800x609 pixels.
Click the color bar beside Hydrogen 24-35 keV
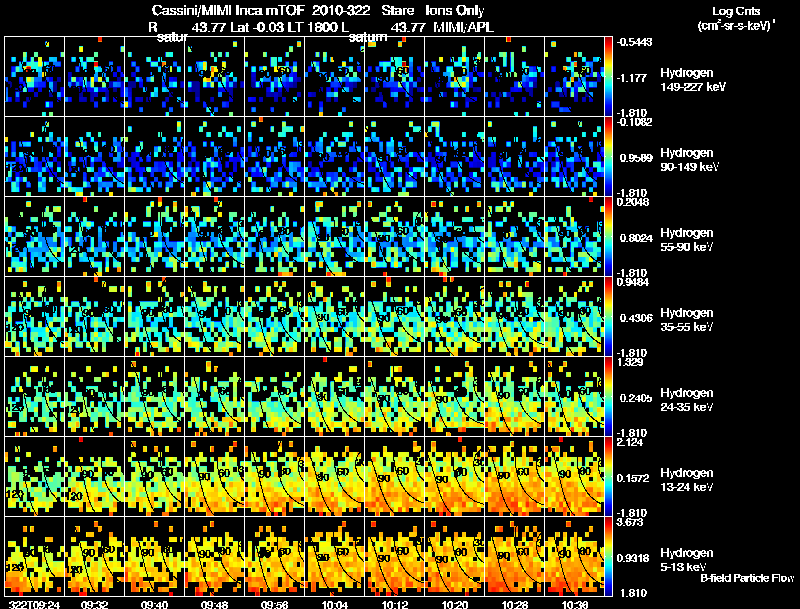click(x=608, y=397)
